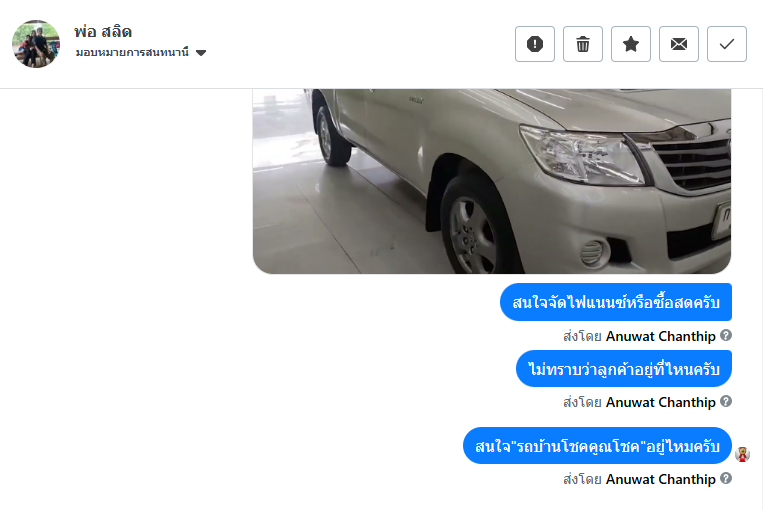Select message bubble สนใจ"รถบ้านโชคคุณโชค"อยู่ไหมครับ
The height and width of the screenshot is (518, 763).
[598, 446]
